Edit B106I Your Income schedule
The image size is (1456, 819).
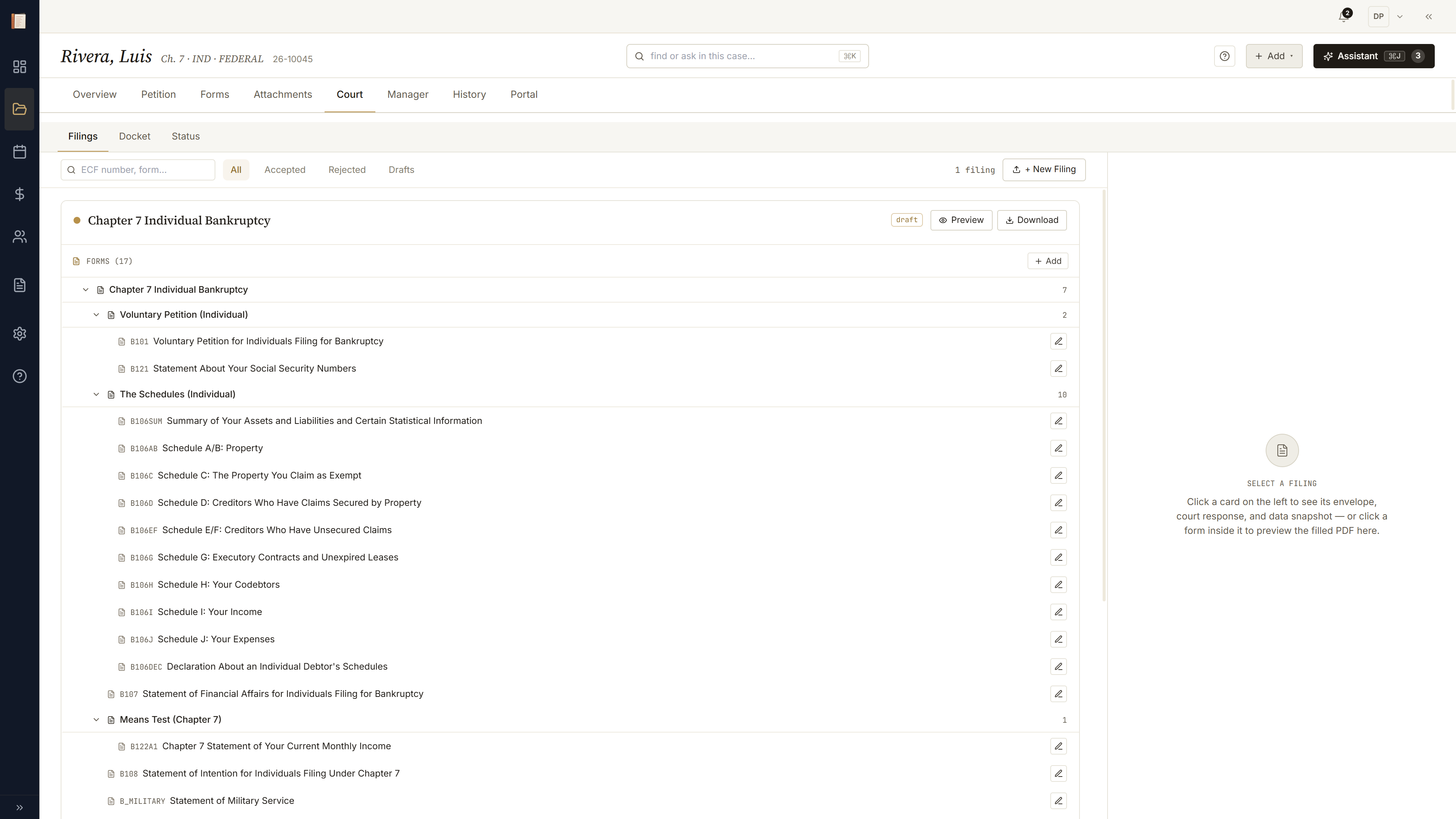pyautogui.click(x=1058, y=612)
